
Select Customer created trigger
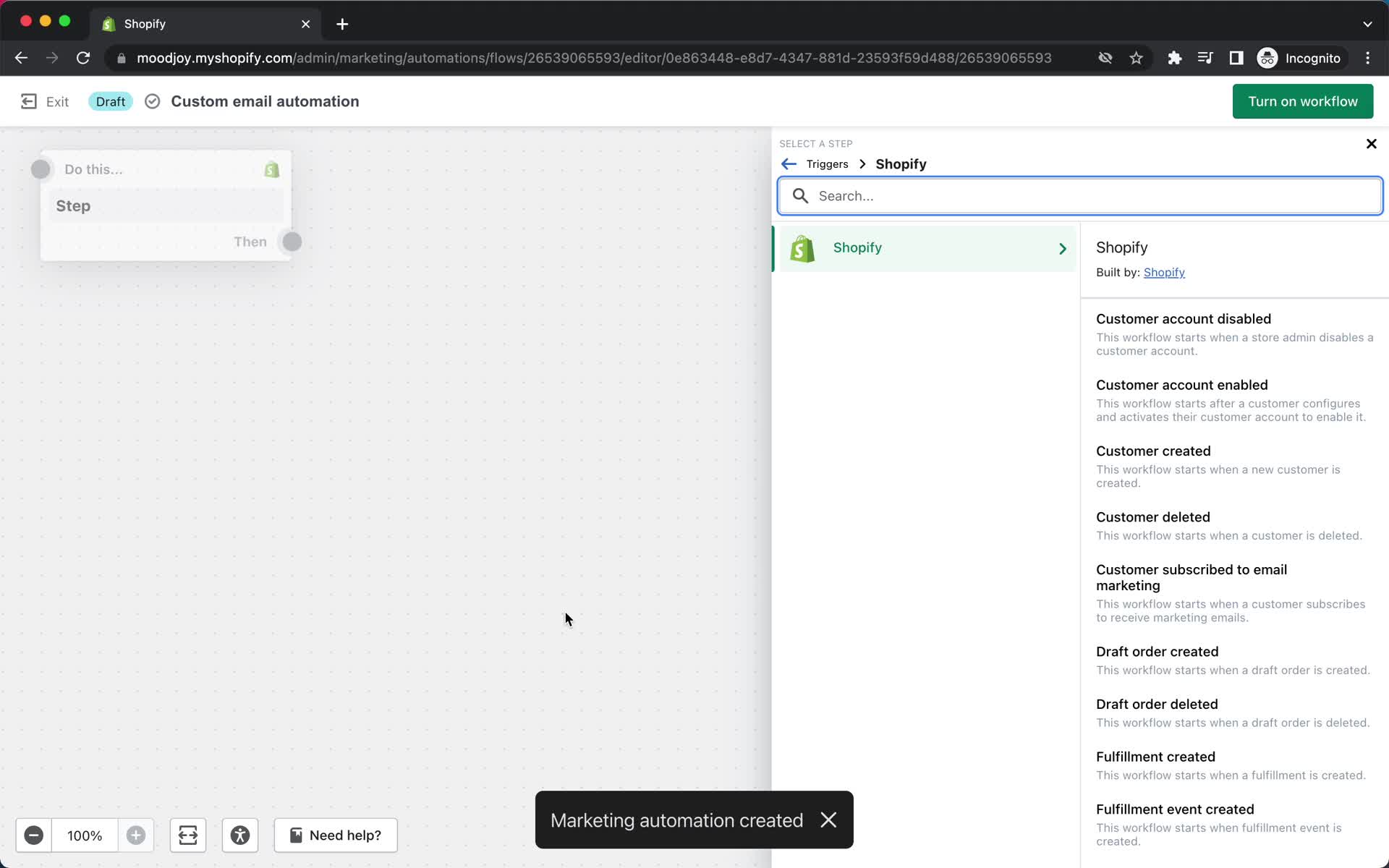pos(1235,467)
